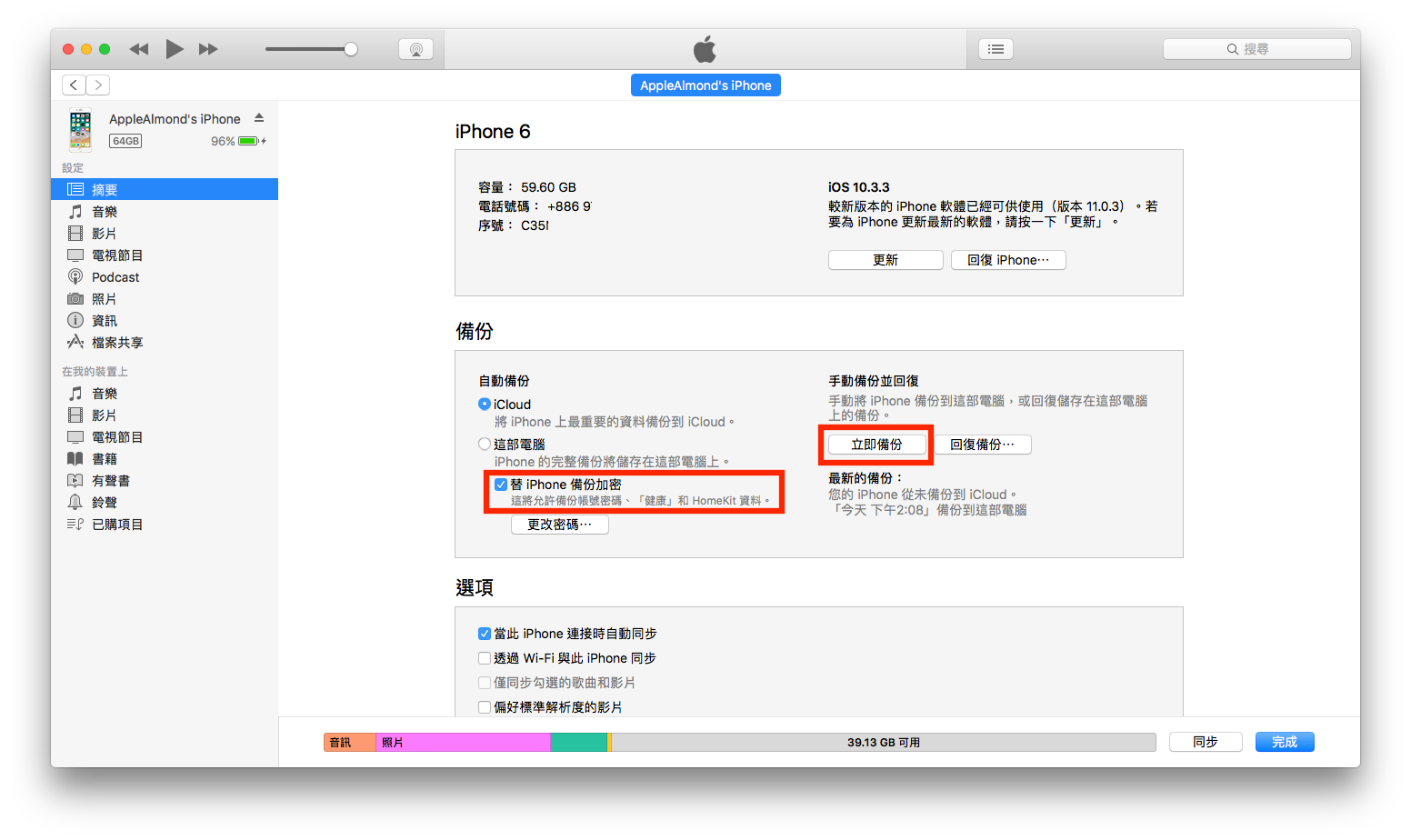Click the 容量: 59.60 GB text
This screenshot has height=840, width=1411.
[527, 187]
